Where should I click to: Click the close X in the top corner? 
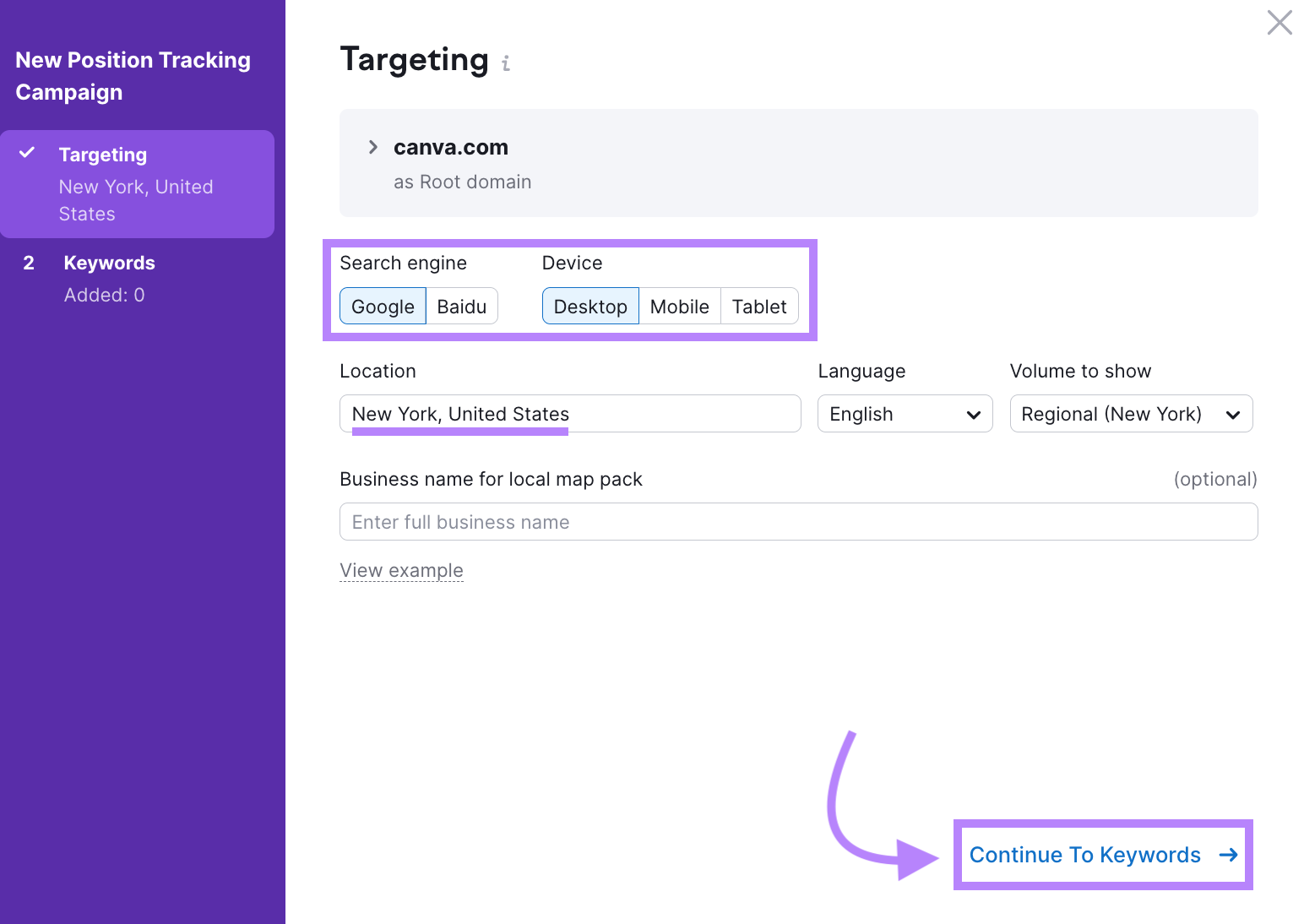click(1280, 22)
